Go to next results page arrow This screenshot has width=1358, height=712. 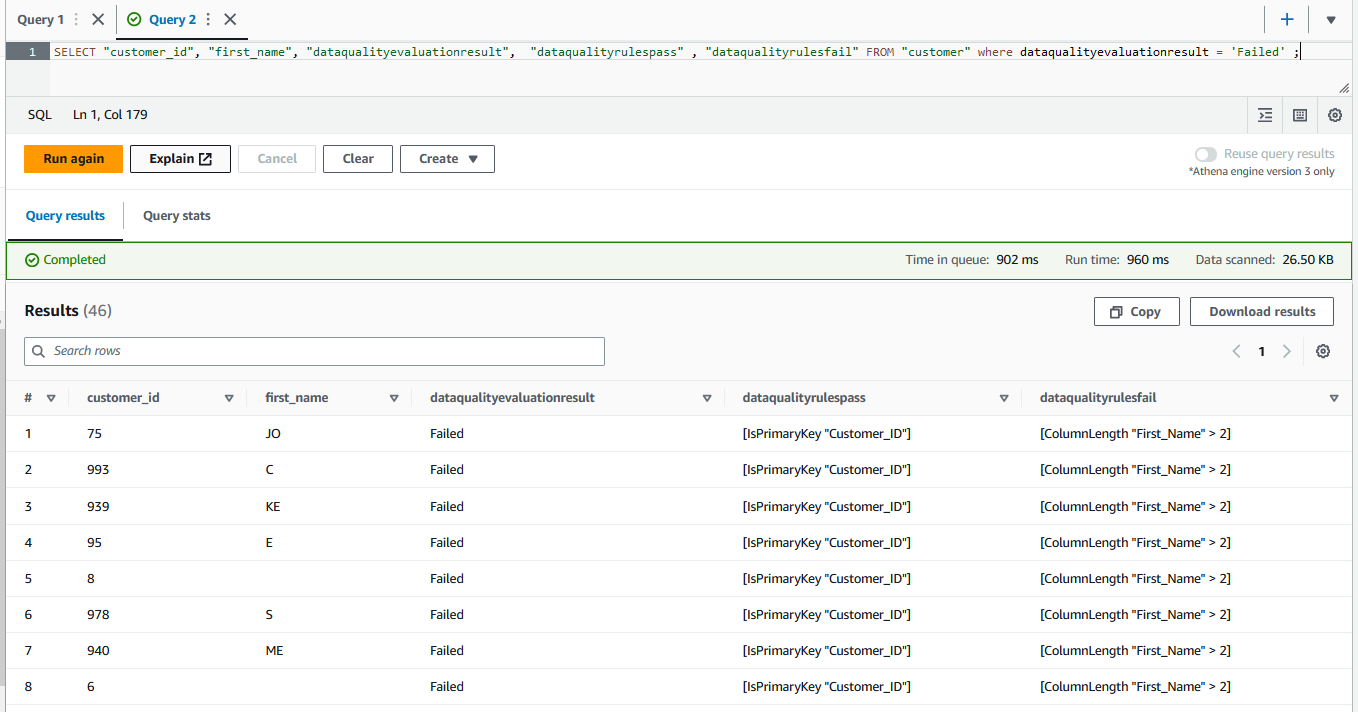pyautogui.click(x=1287, y=351)
